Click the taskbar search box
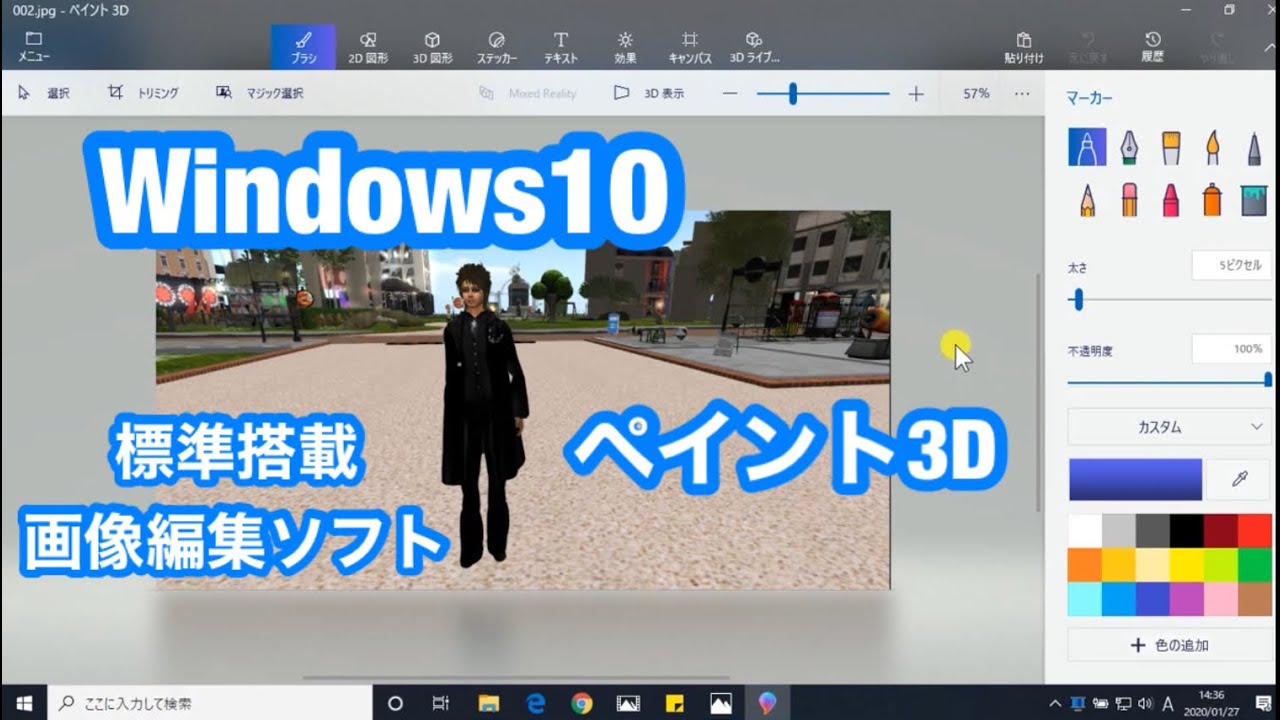Image resolution: width=1280 pixels, height=720 pixels. click(209, 703)
